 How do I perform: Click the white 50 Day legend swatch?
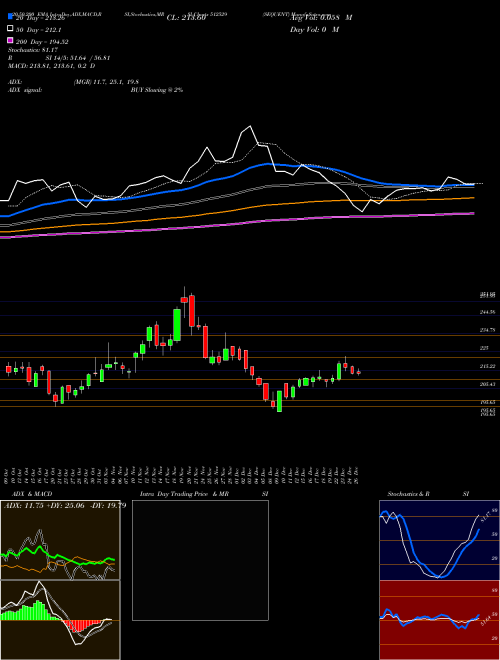coord(10,29)
